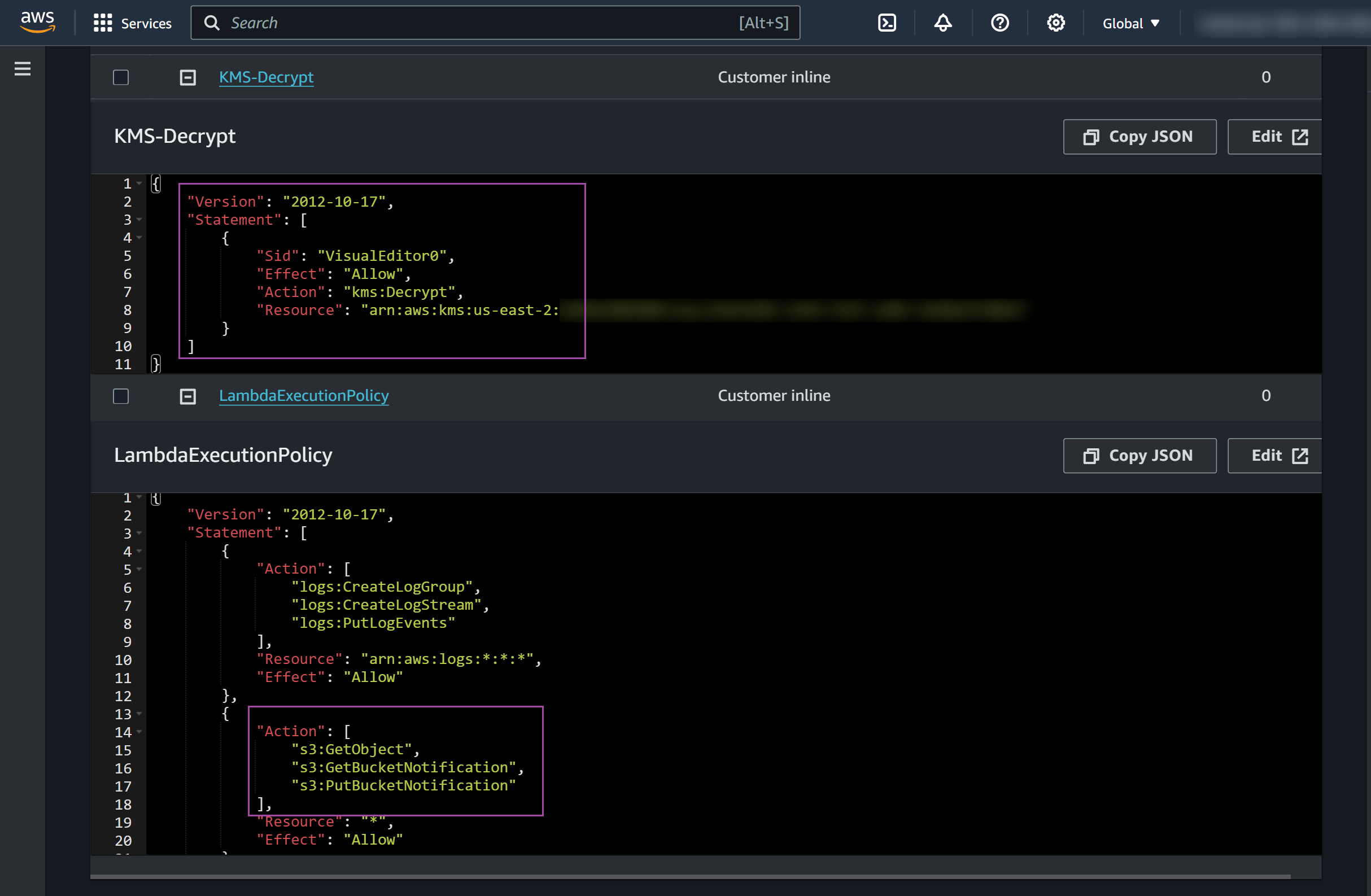Image resolution: width=1371 pixels, height=896 pixels.
Task: Copy JSON for LambdaExecutionPolicy
Action: (x=1140, y=455)
